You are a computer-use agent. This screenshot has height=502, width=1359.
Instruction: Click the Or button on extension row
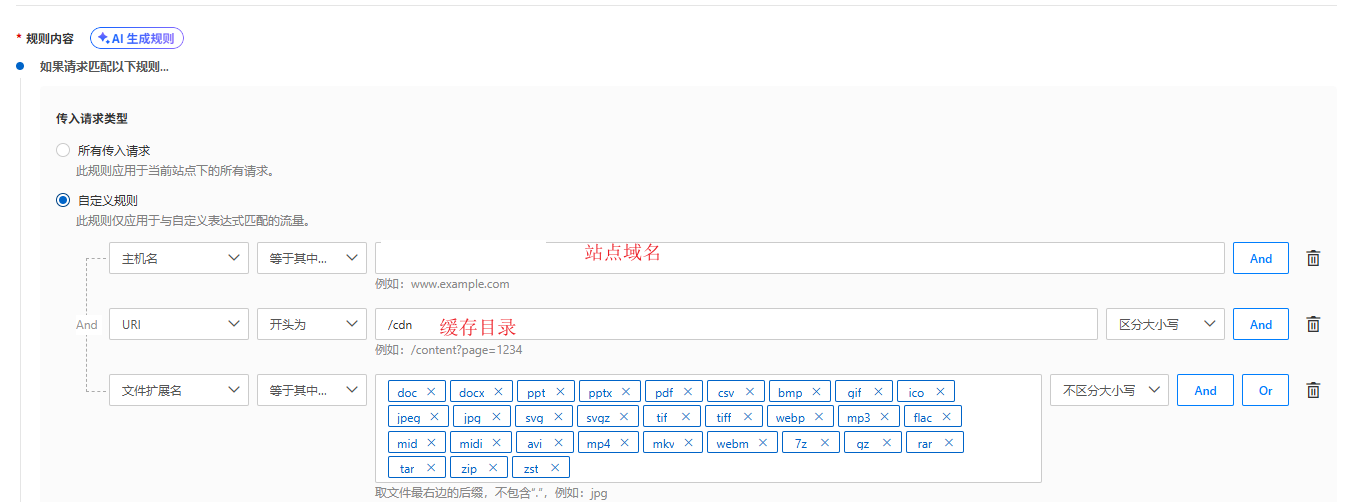(1265, 391)
